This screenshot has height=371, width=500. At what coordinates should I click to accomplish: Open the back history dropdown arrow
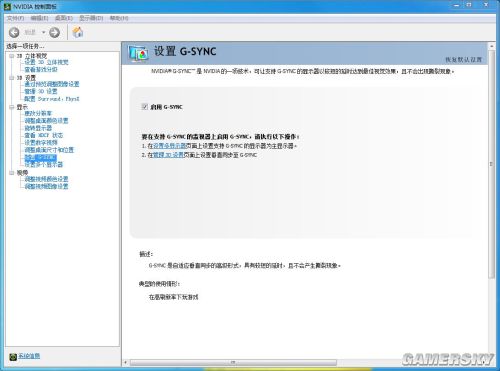(x=43, y=32)
